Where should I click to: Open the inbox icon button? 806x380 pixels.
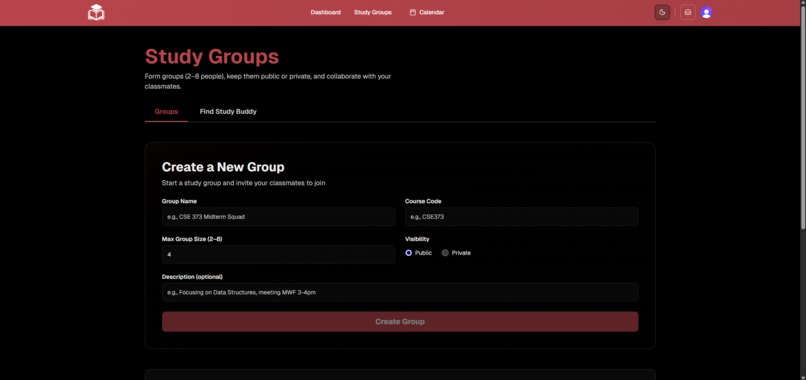(x=688, y=12)
